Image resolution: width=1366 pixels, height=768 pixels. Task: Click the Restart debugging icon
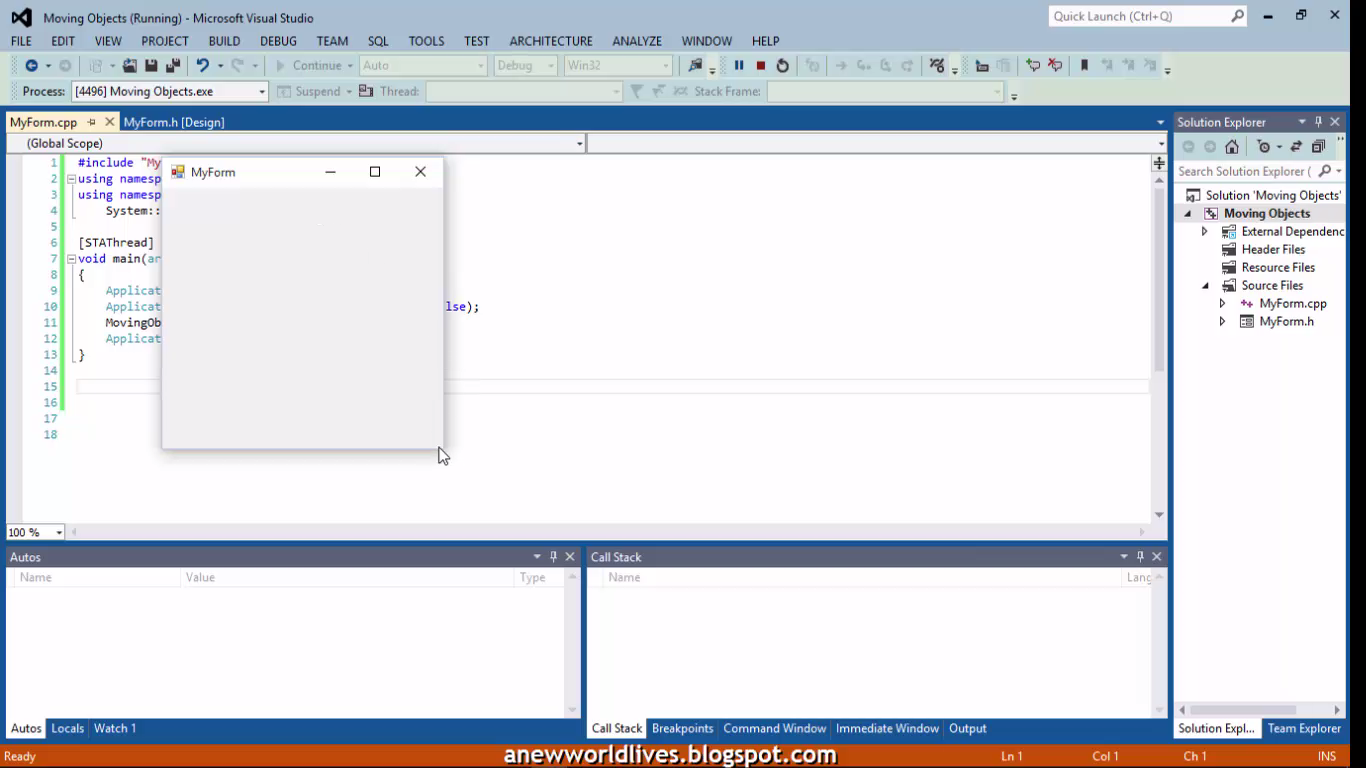coord(782,66)
